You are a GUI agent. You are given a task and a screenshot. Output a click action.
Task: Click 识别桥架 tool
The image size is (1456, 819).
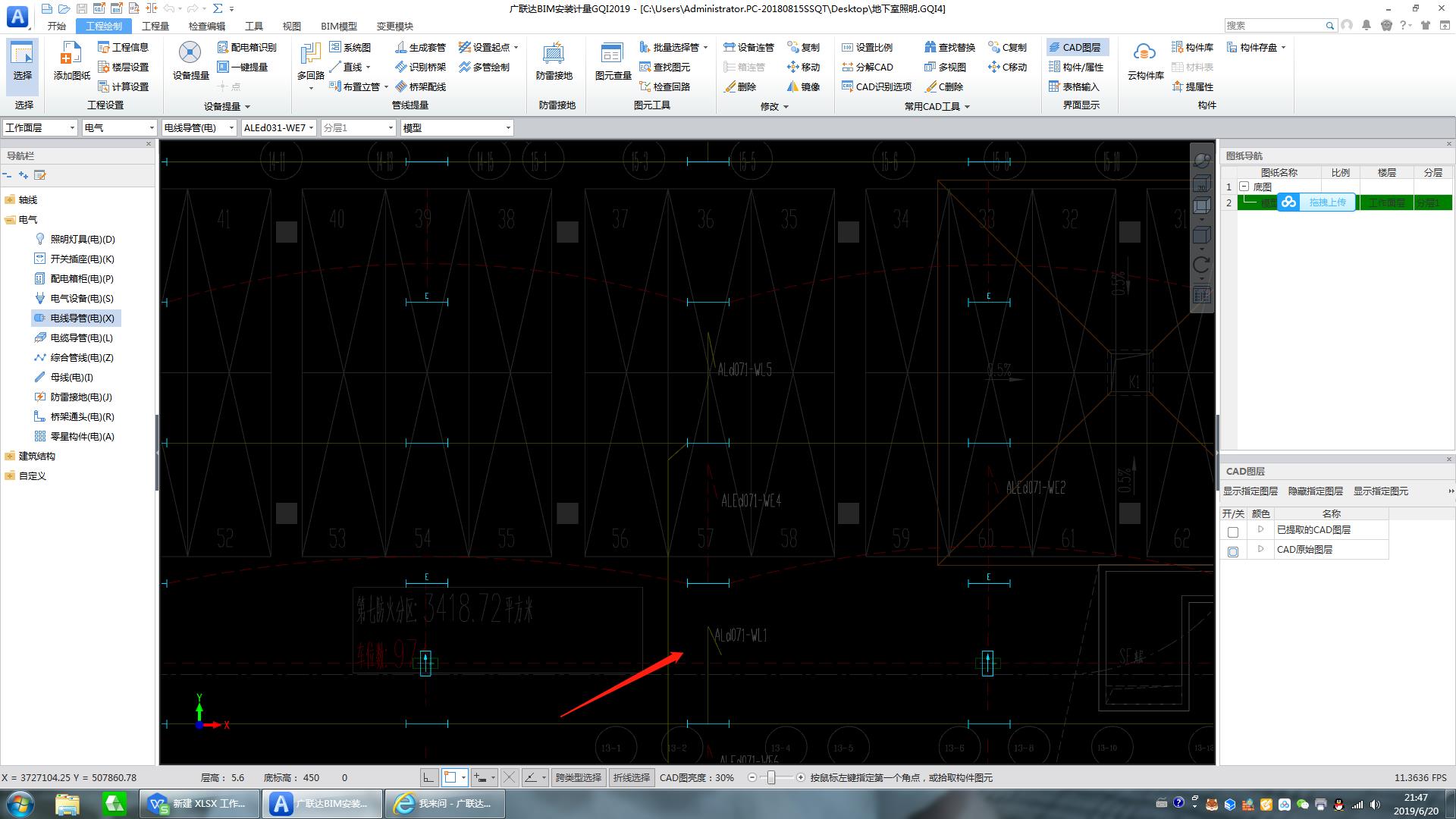[420, 67]
